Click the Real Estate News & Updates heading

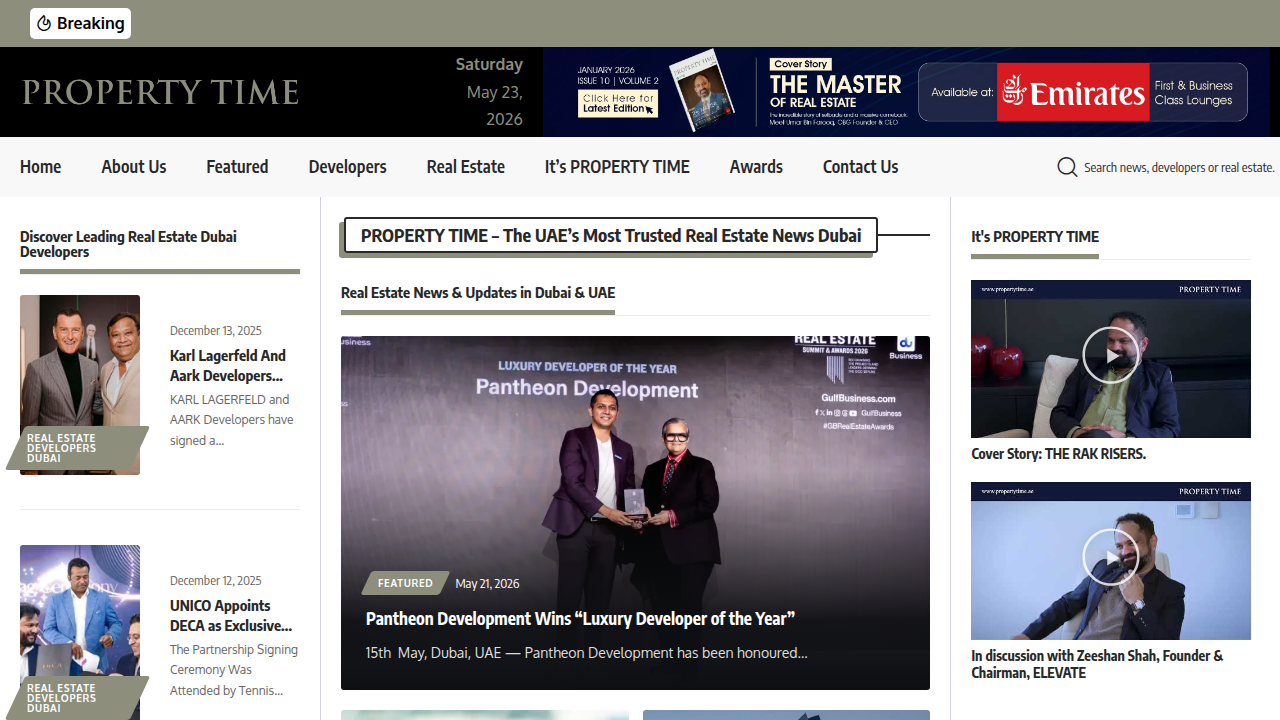[478, 293]
